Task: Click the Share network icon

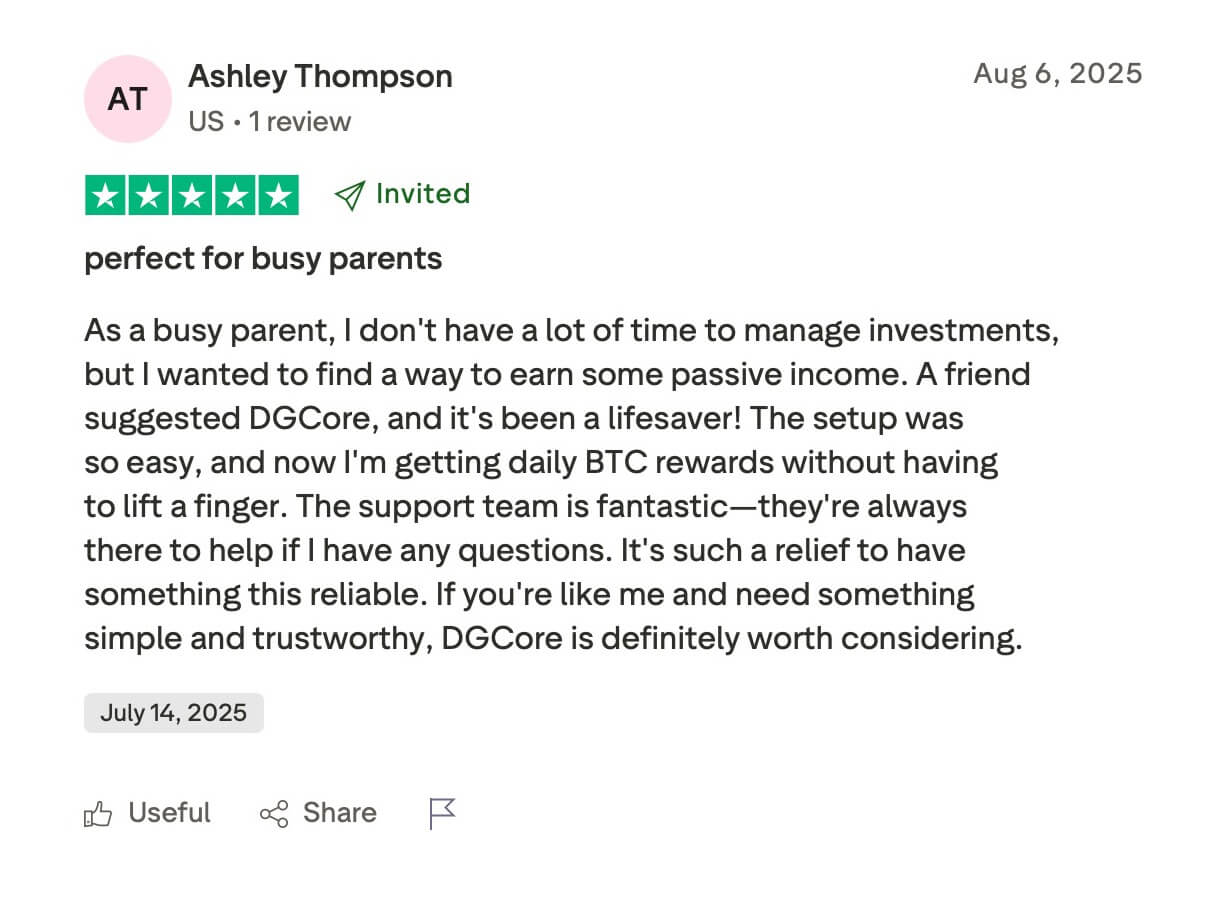Action: pos(274,814)
